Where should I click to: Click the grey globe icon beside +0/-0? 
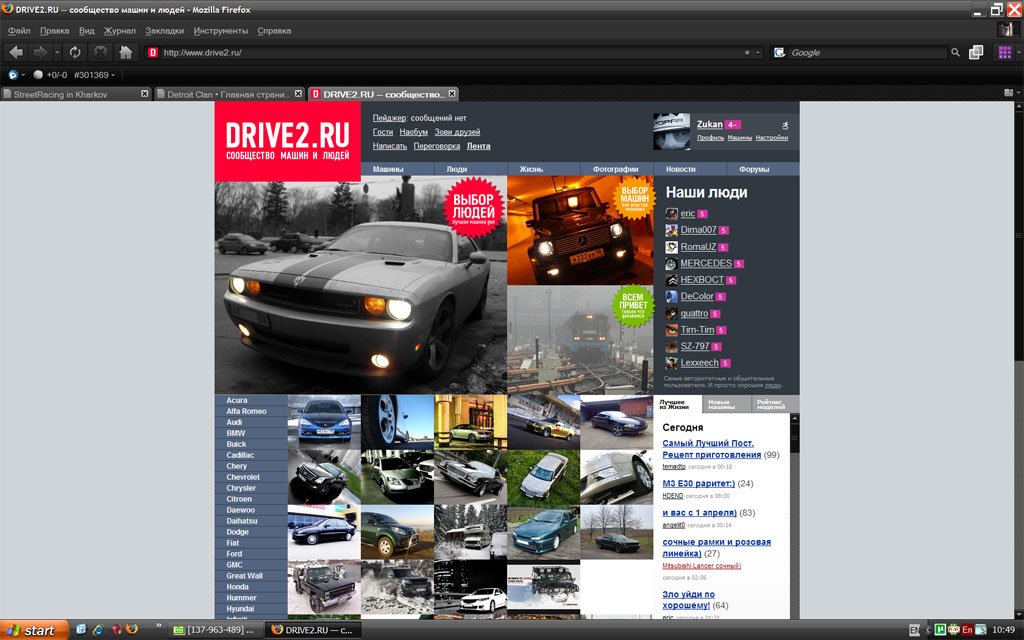pyautogui.click(x=39, y=74)
